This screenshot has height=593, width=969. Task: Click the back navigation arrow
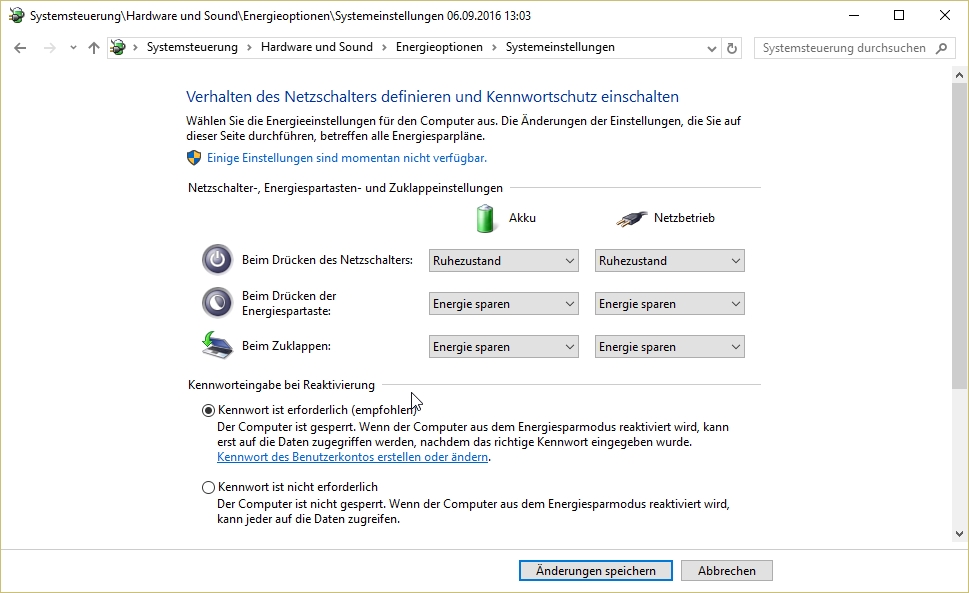click(x=20, y=48)
